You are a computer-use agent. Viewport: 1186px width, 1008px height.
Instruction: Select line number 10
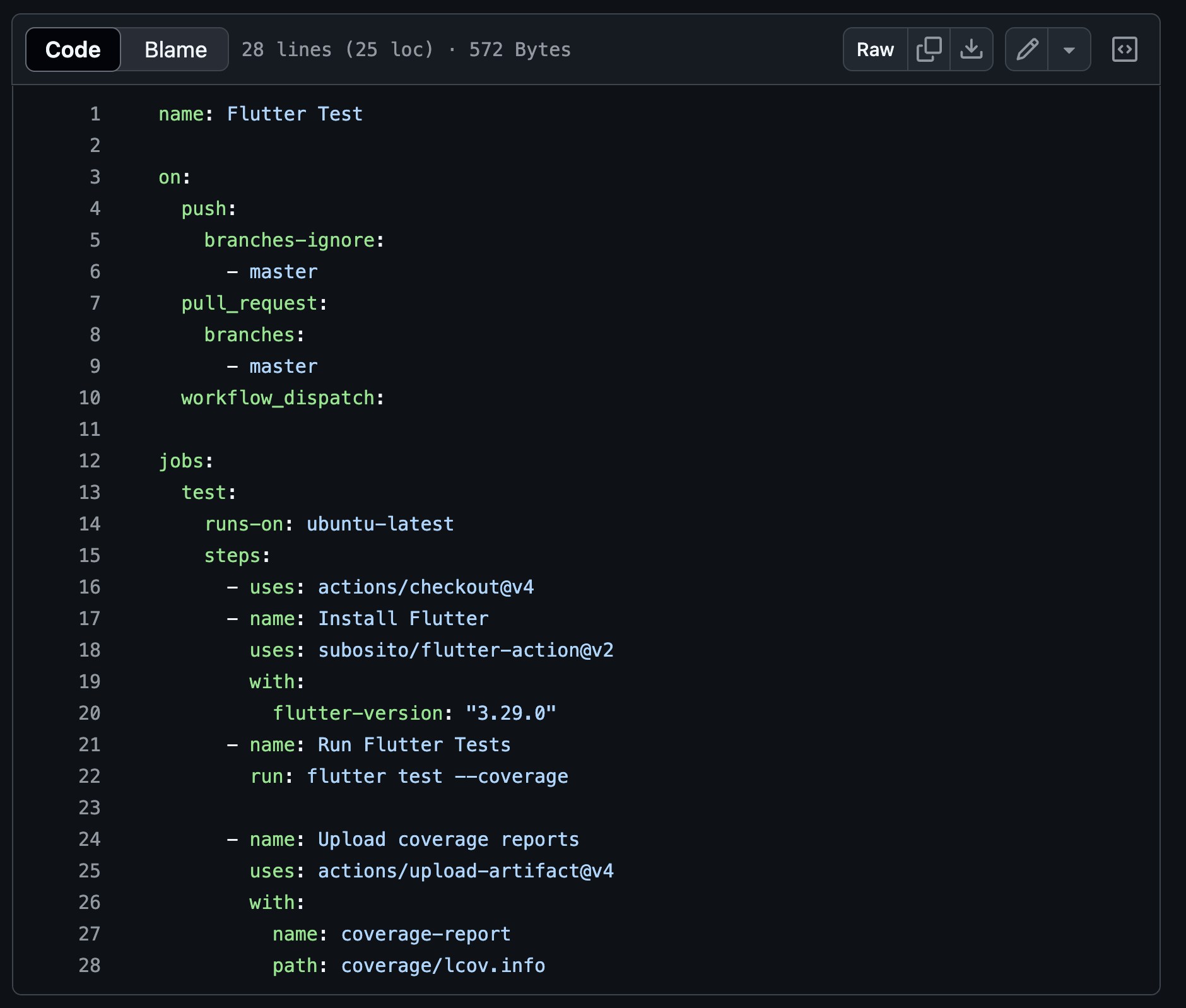90,397
